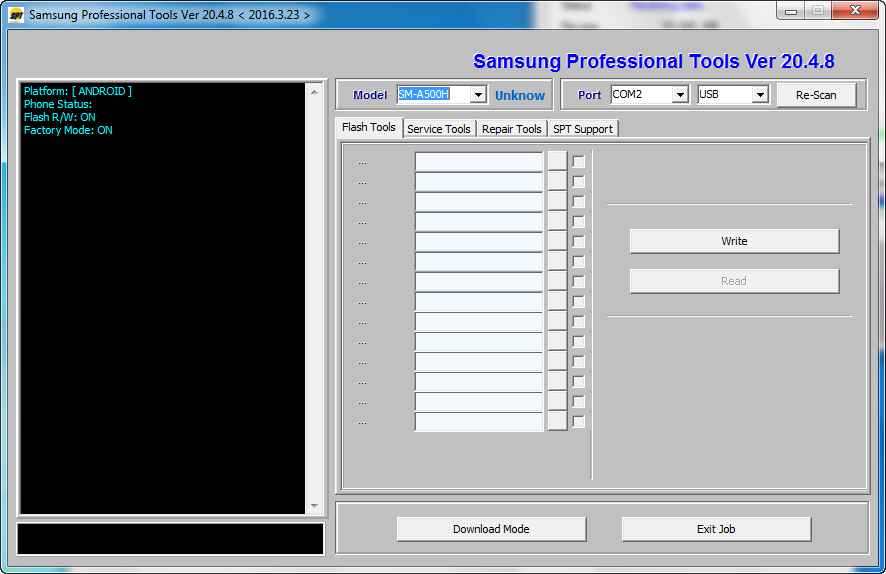Click the log panel scroll down arrow

[315, 506]
